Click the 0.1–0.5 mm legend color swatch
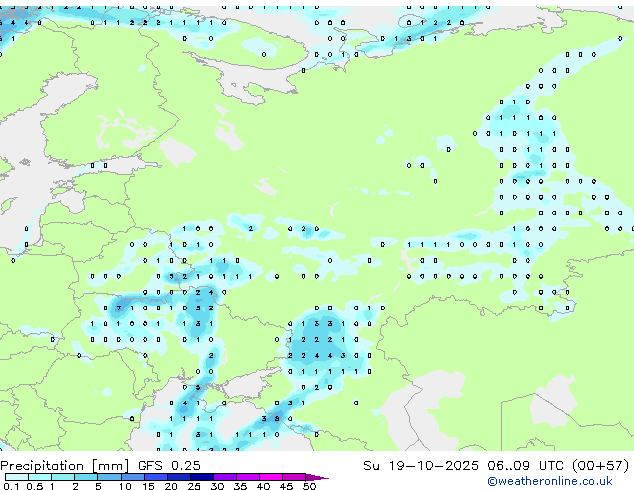634x490 pixels. click(17, 477)
